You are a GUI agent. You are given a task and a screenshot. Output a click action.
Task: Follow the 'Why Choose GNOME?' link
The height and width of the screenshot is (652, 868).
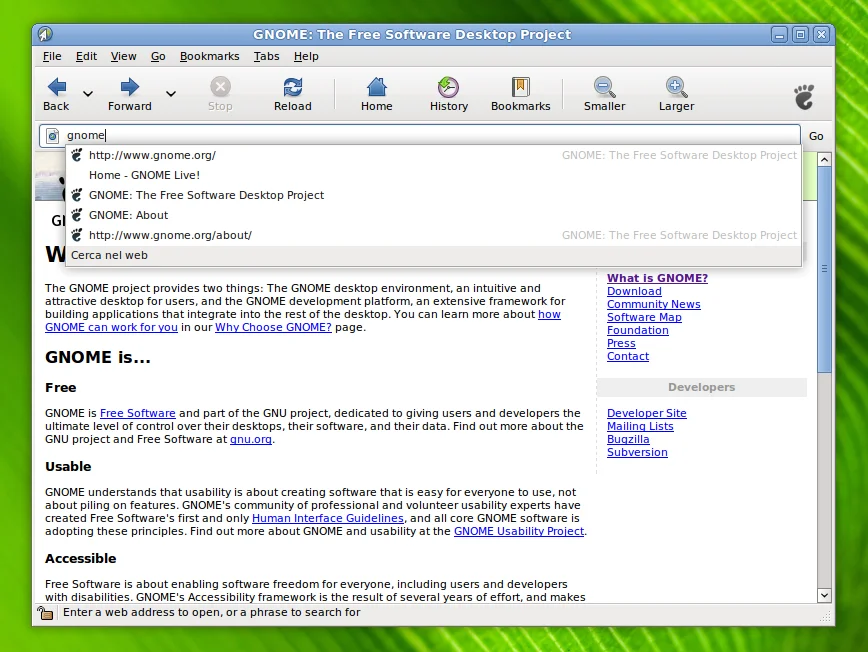(x=273, y=327)
